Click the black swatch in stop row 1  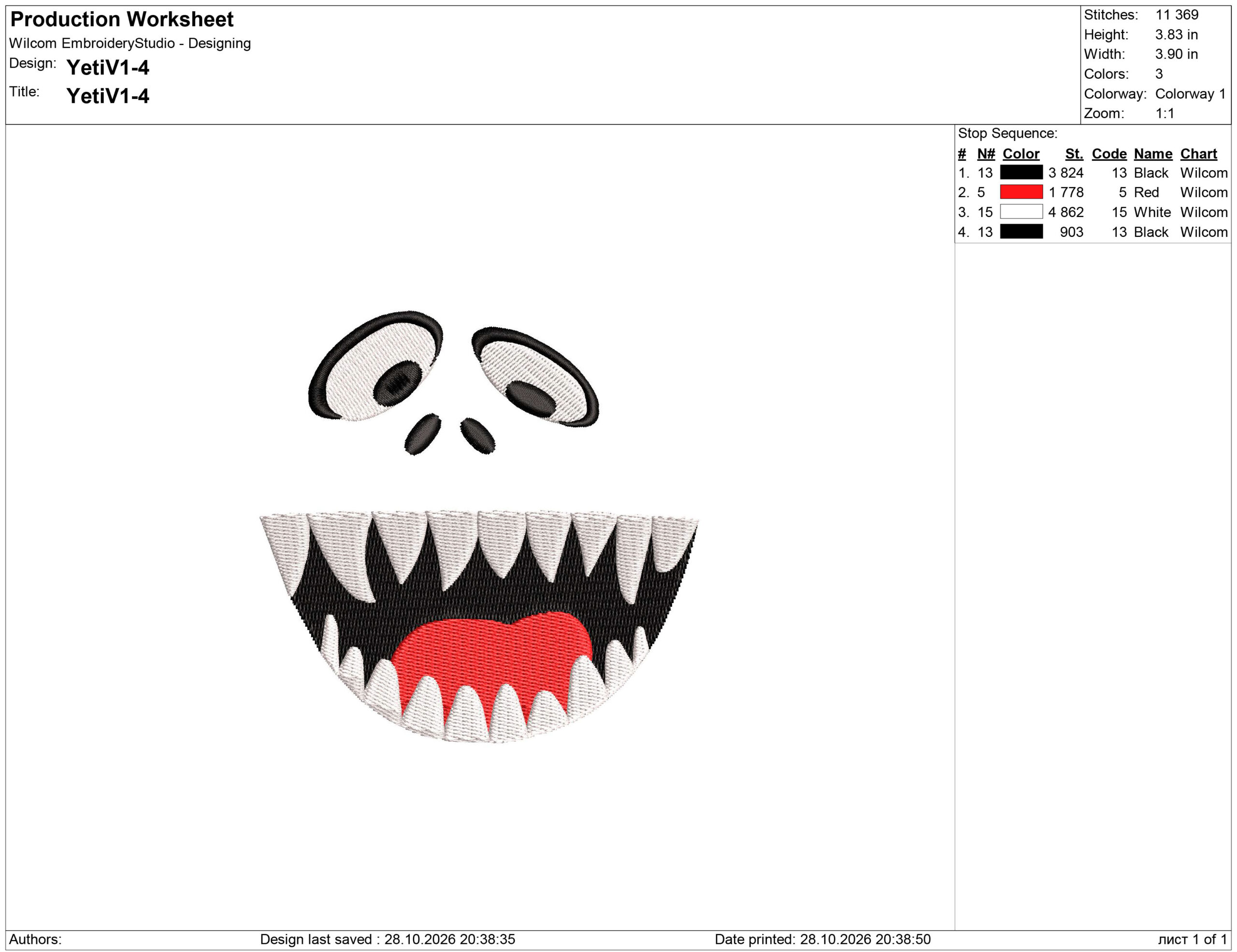point(1021,172)
